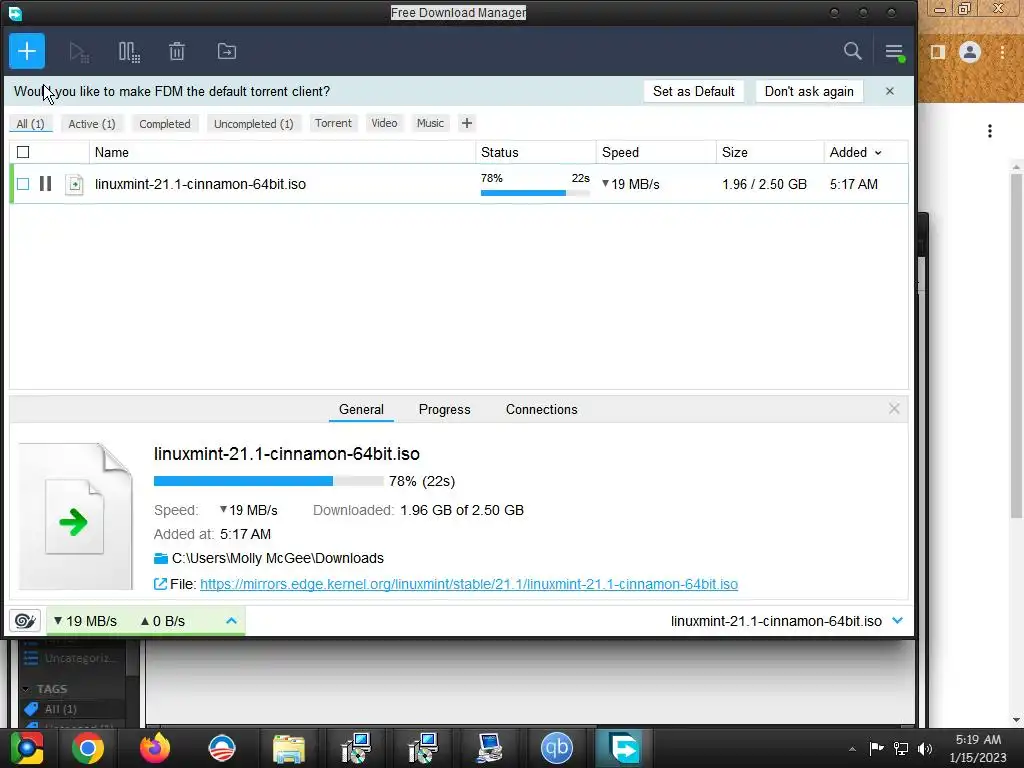
Task: Select the Video filter tab
Action: point(384,123)
